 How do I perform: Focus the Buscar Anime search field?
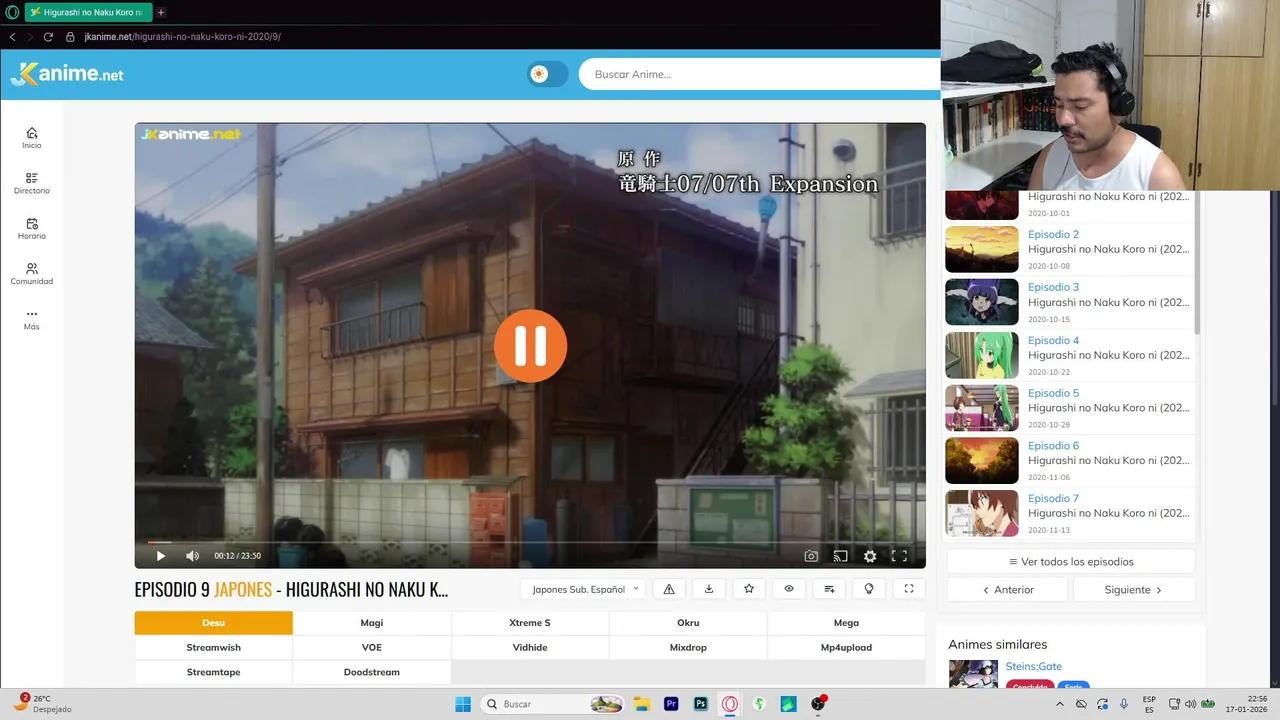[760, 74]
